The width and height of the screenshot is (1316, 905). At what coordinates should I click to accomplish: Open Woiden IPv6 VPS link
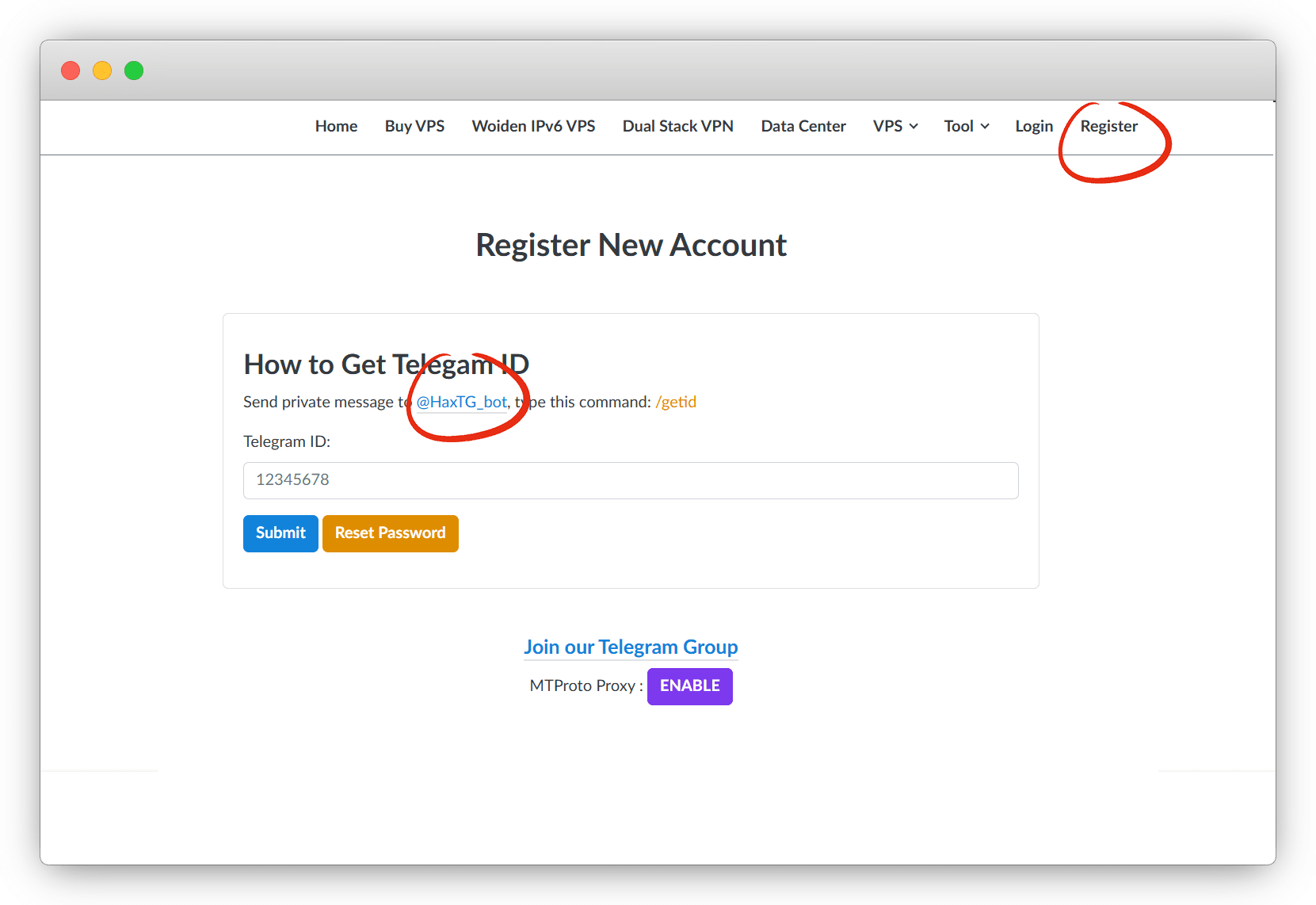point(533,126)
